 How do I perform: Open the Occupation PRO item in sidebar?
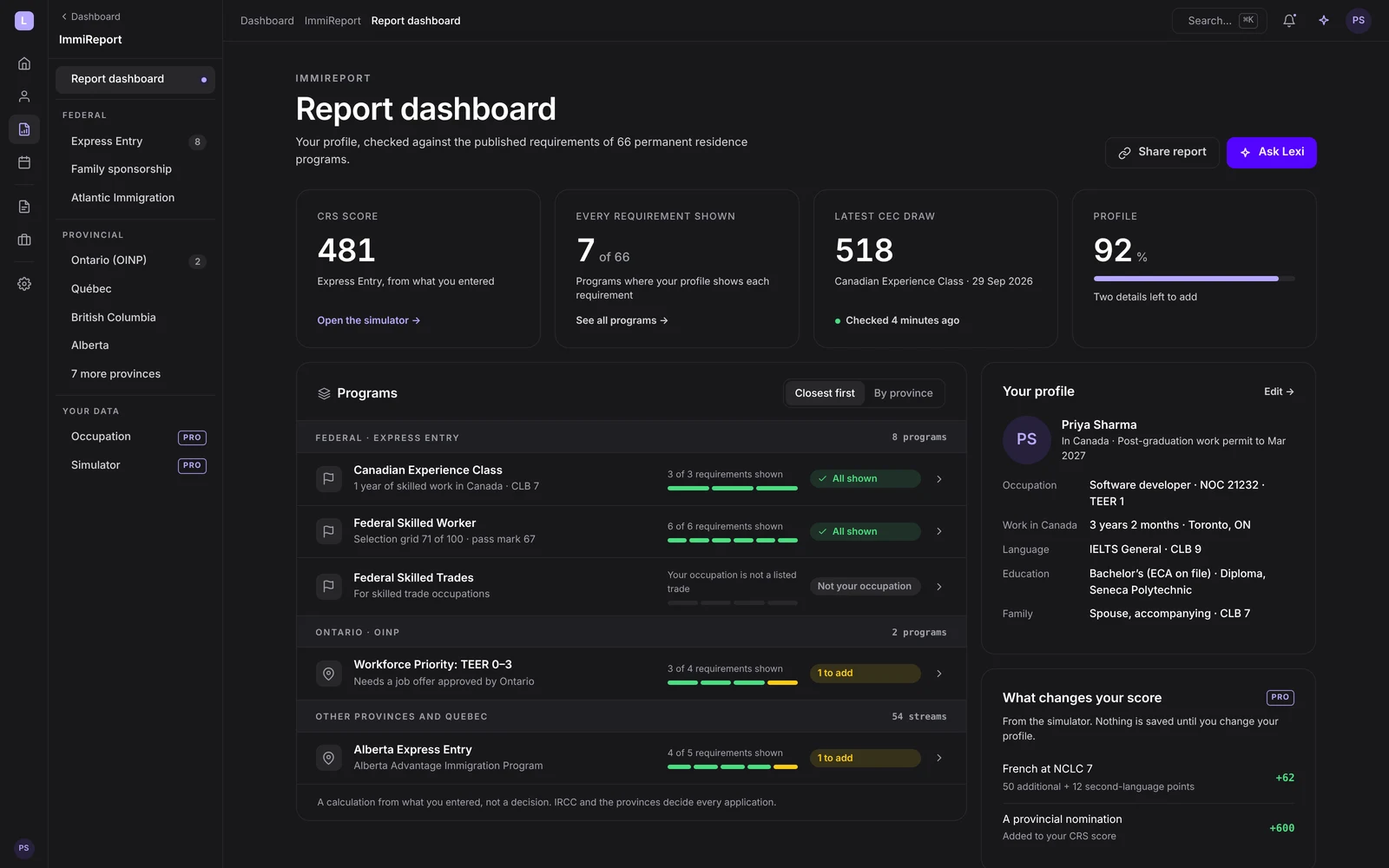pos(135,437)
